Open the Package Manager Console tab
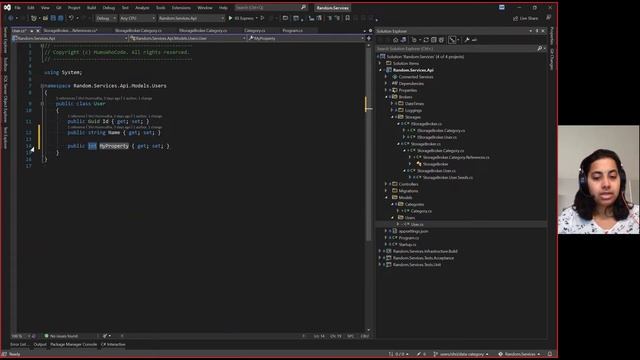This screenshot has height=360, width=640. pyautogui.click(x=73, y=344)
